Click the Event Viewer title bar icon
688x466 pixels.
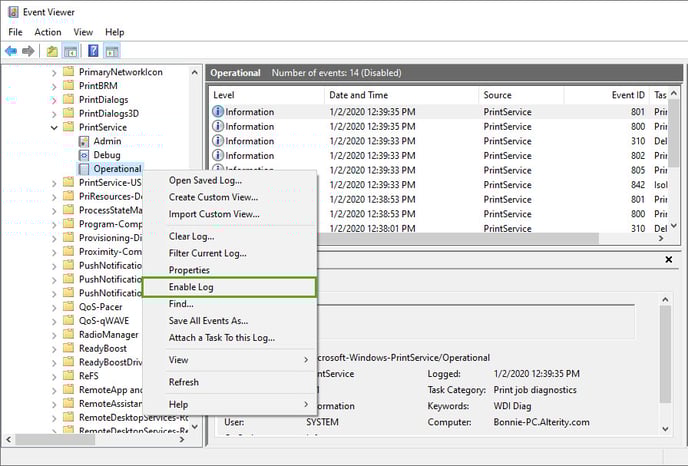click(x=13, y=11)
